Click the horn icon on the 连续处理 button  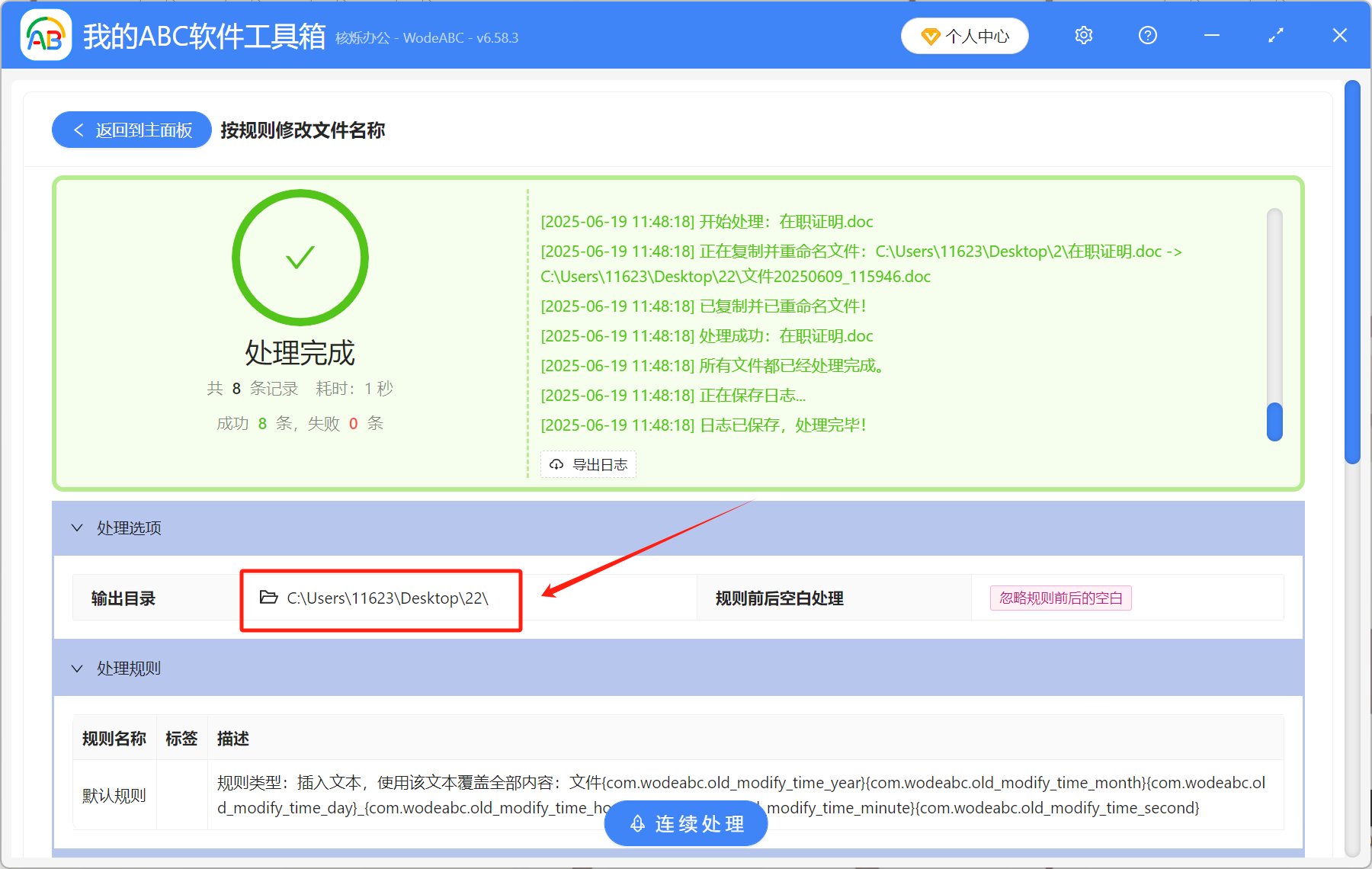pos(637,823)
